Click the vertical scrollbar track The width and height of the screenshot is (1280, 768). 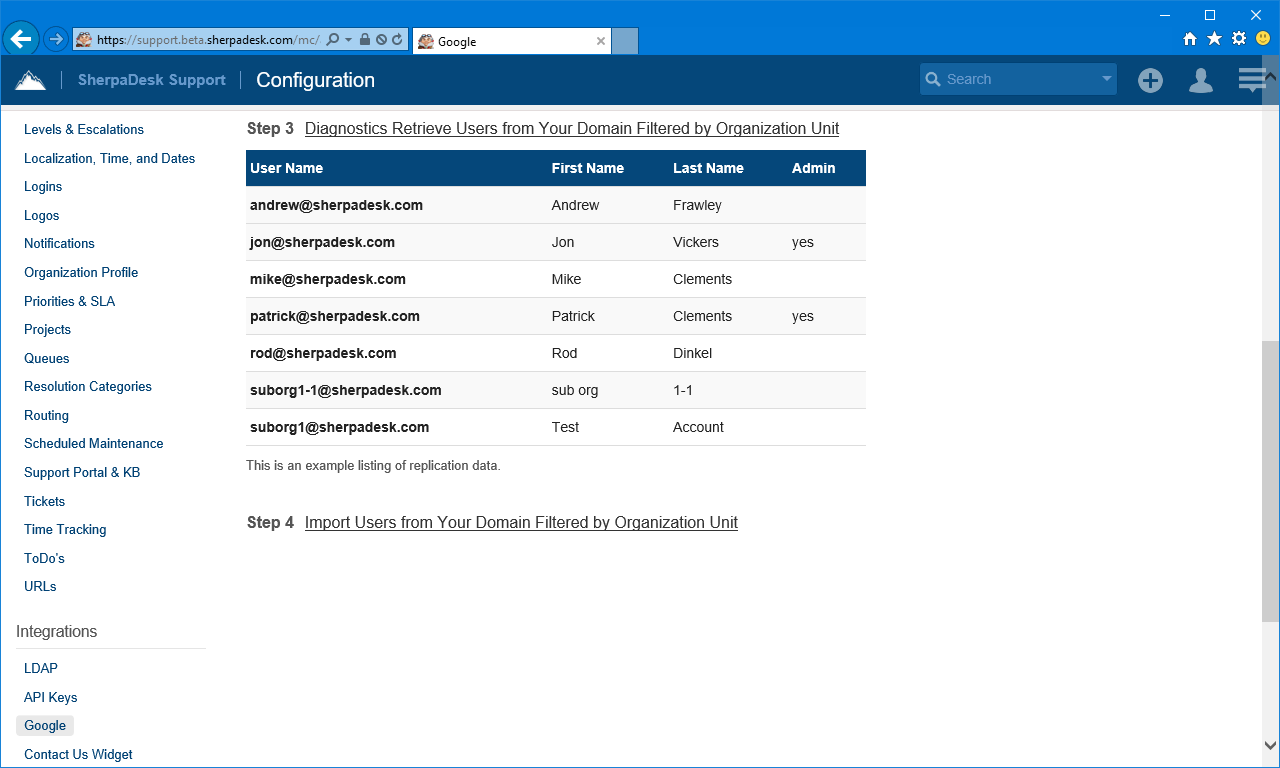click(1271, 550)
